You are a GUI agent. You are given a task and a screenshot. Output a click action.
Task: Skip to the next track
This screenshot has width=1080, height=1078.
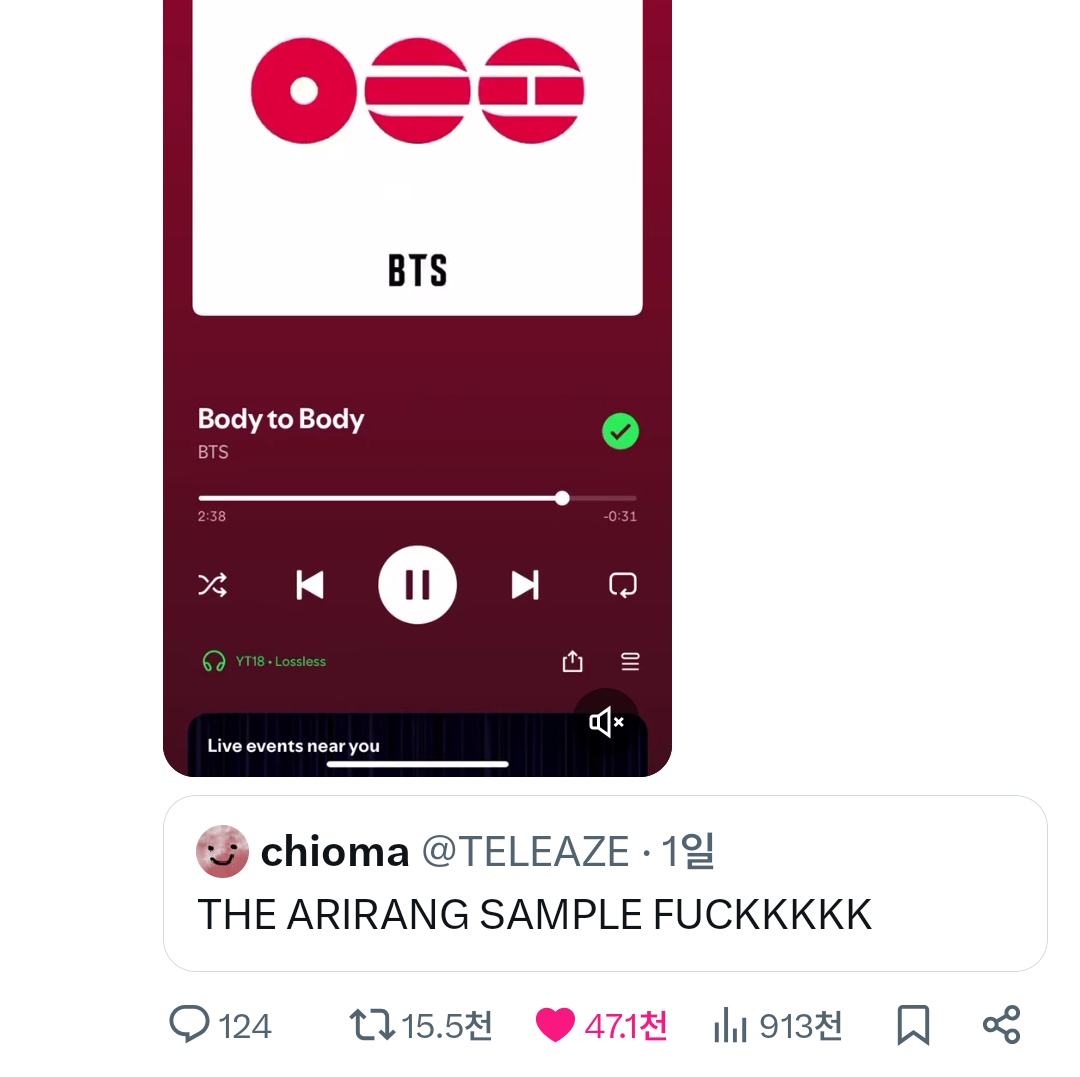coord(525,585)
